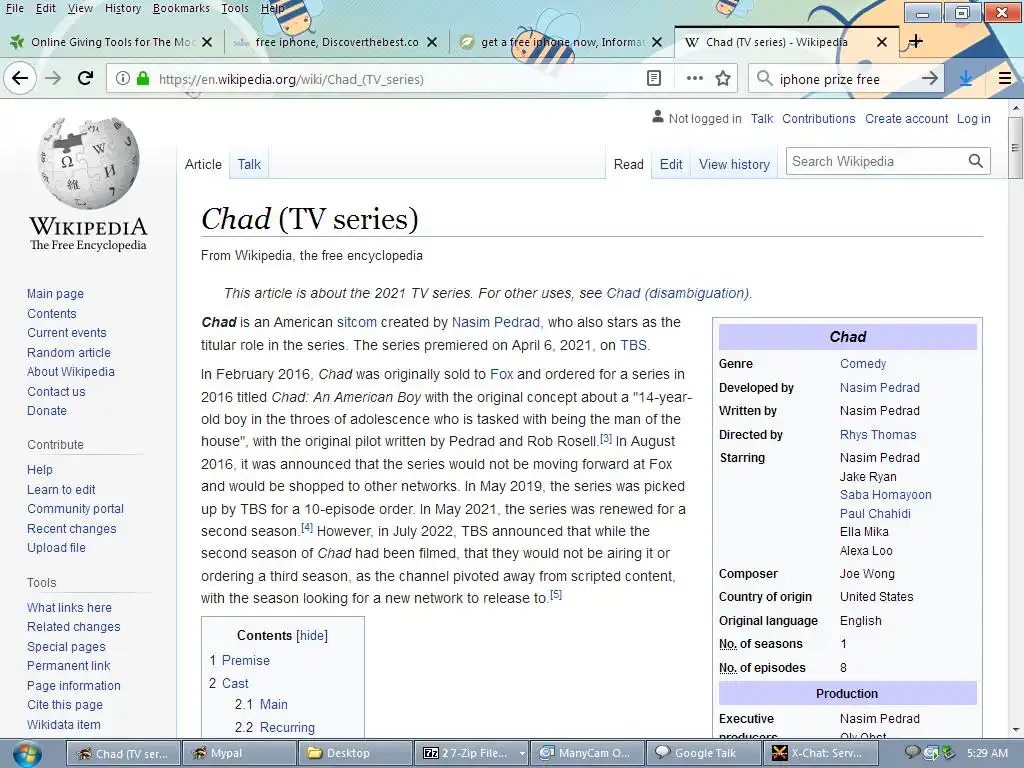Open page actions three-dot menu
The height and width of the screenshot is (768, 1024).
tap(695, 79)
